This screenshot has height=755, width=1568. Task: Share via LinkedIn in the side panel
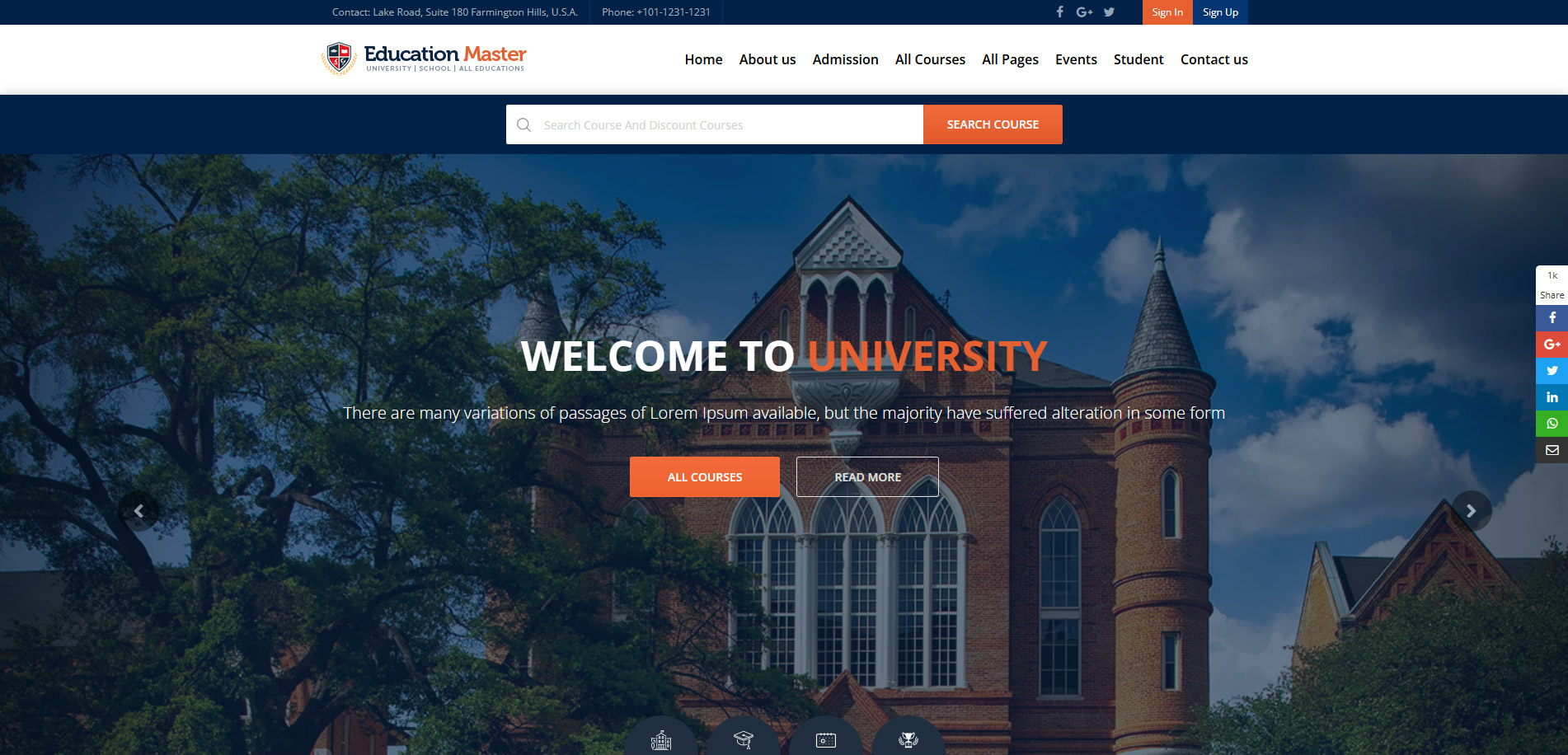[x=1552, y=397]
